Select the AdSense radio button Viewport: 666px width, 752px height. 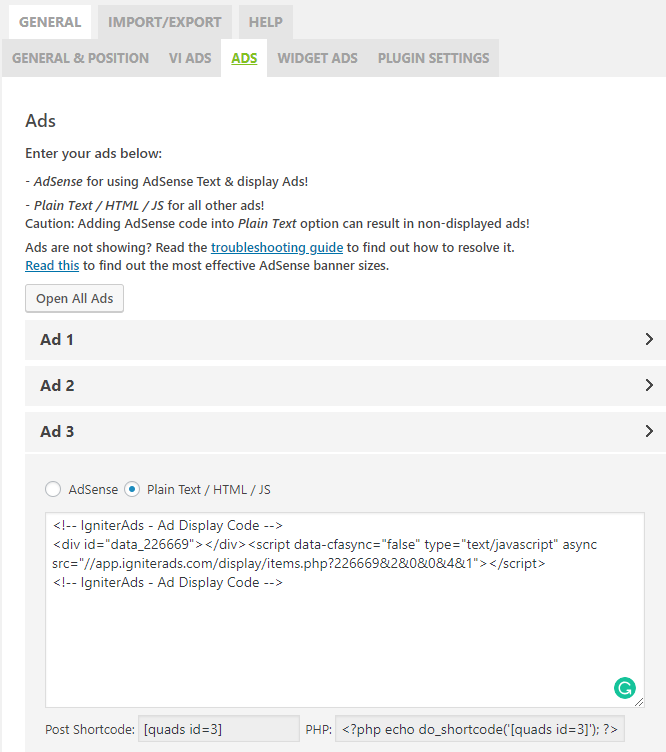(x=53, y=489)
